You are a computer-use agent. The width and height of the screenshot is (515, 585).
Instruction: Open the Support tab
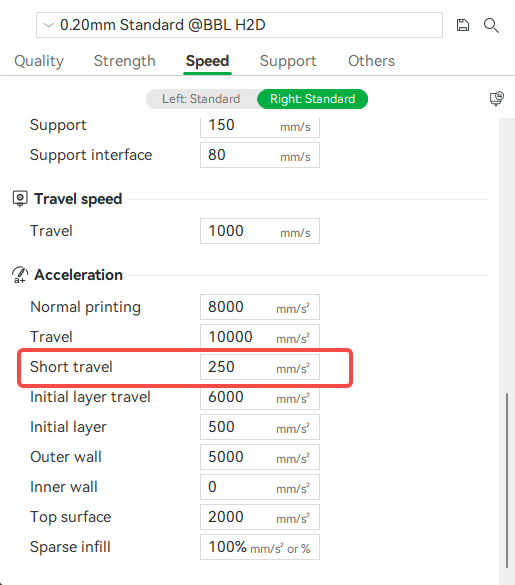coord(288,61)
